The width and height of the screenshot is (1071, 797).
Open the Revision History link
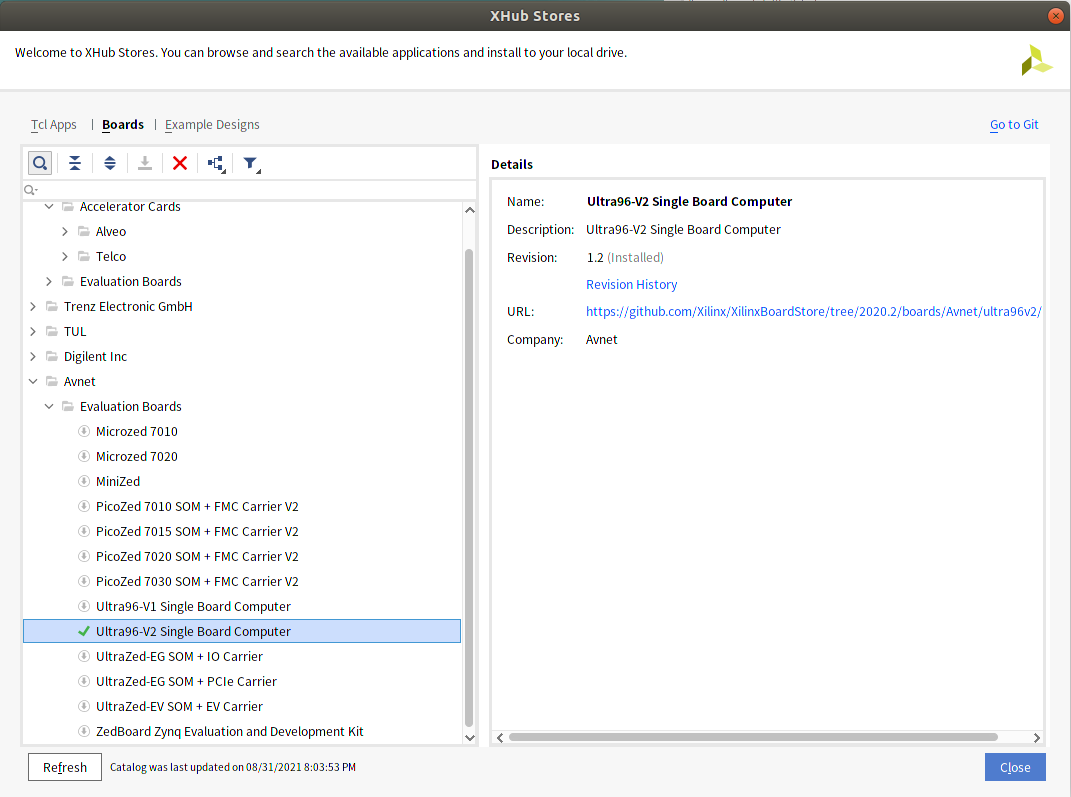coord(631,285)
